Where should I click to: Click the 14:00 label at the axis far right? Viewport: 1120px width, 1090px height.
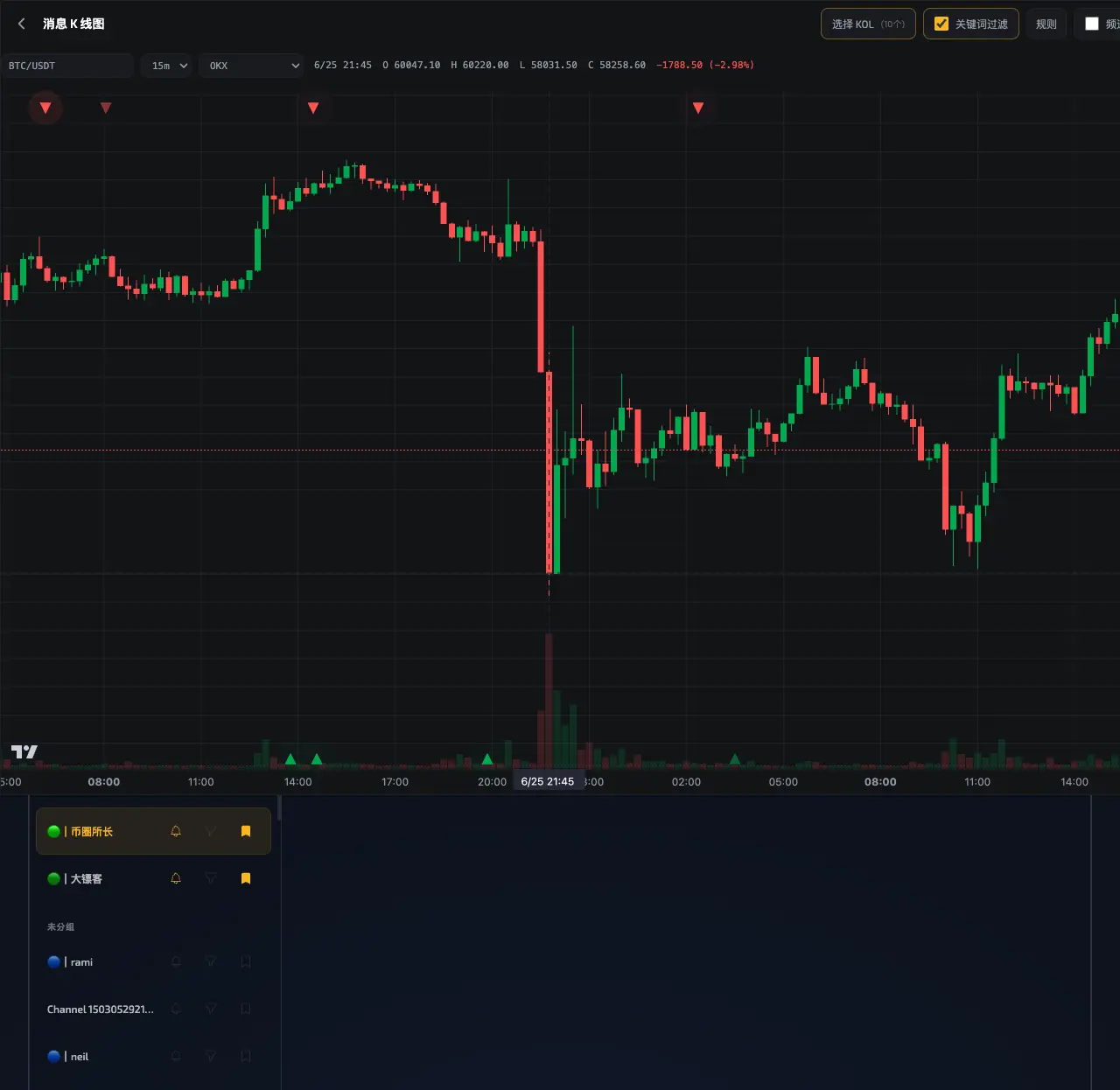[x=1074, y=782]
